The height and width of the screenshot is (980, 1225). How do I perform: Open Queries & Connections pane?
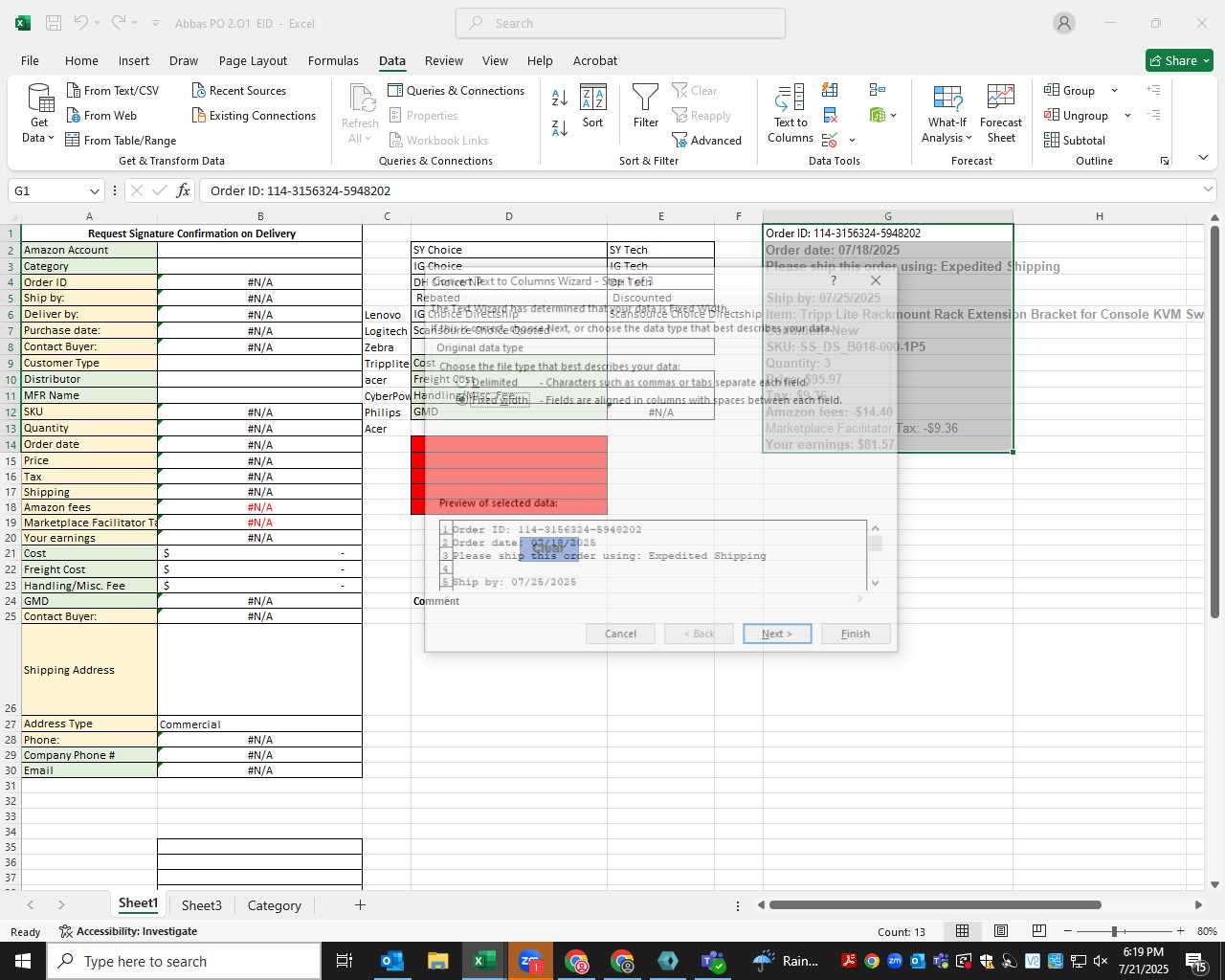tap(457, 90)
